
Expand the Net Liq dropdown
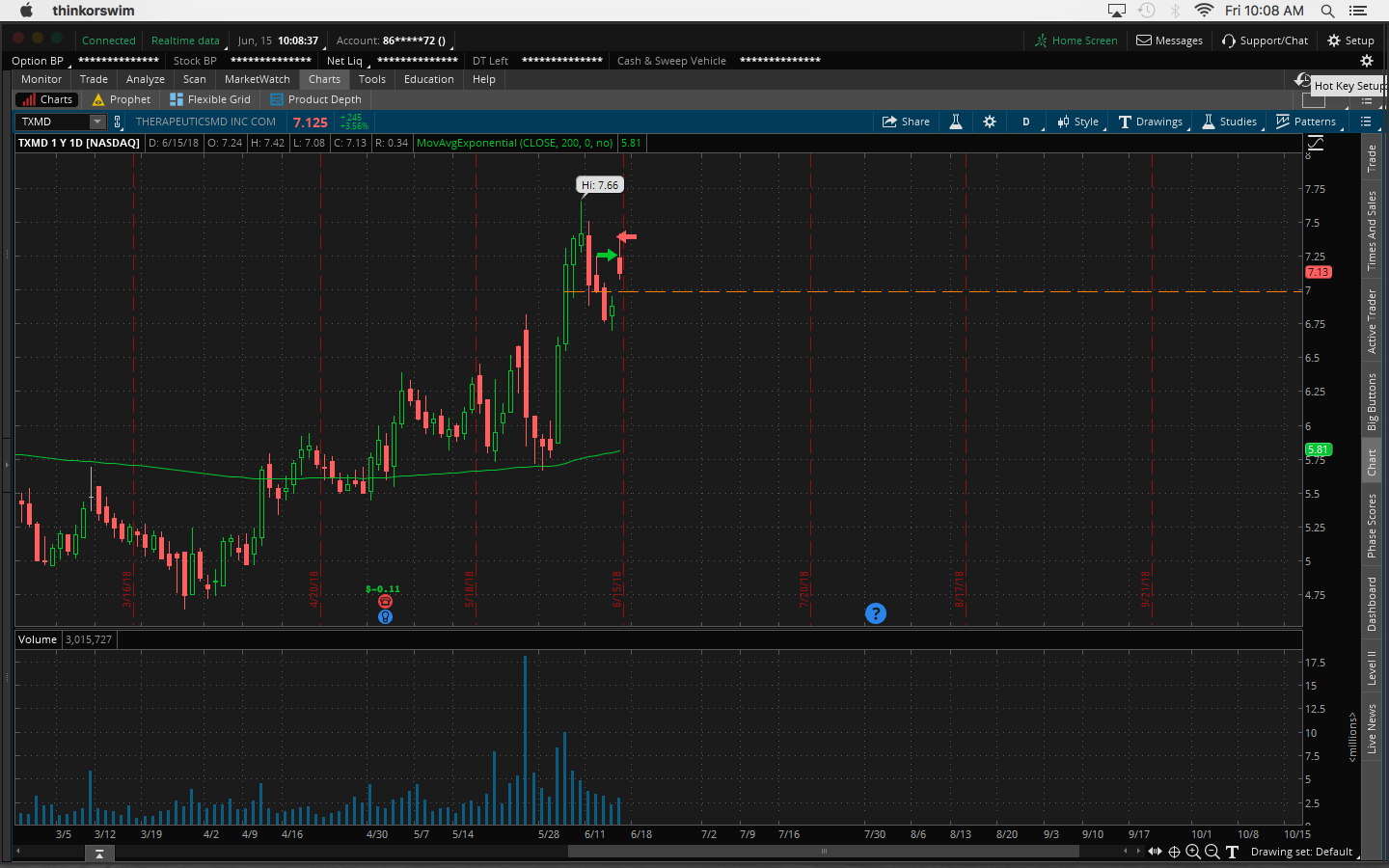[347, 61]
